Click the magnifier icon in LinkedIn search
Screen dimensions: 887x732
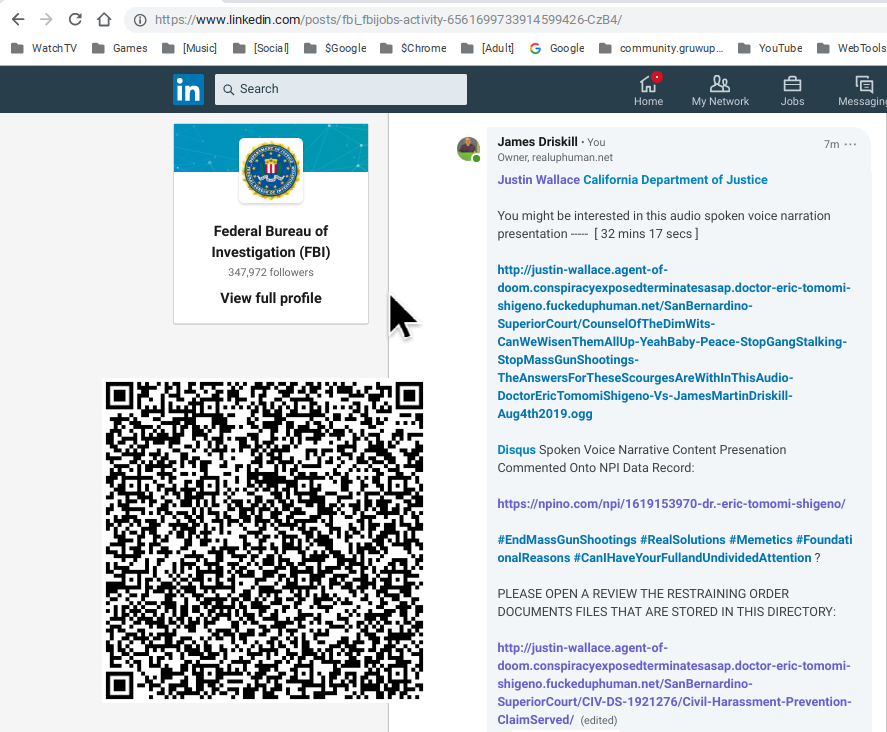click(x=229, y=89)
